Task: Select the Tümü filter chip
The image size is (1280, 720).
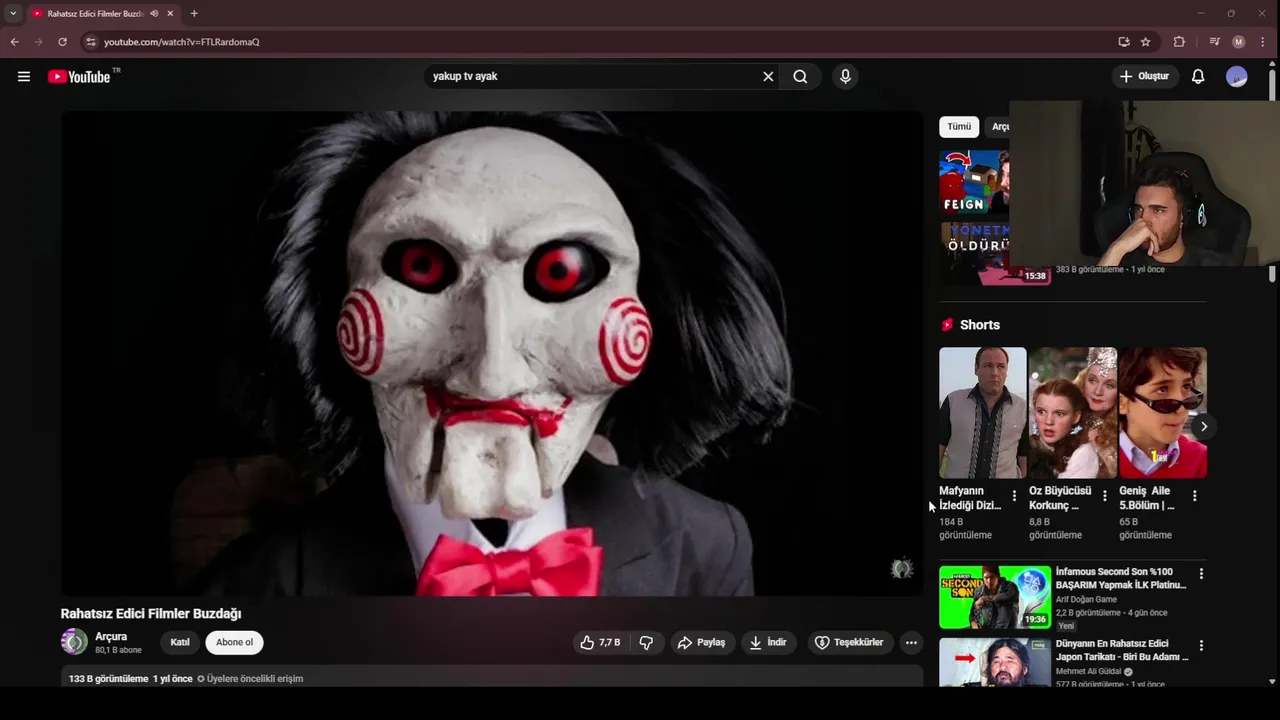Action: pos(959,127)
